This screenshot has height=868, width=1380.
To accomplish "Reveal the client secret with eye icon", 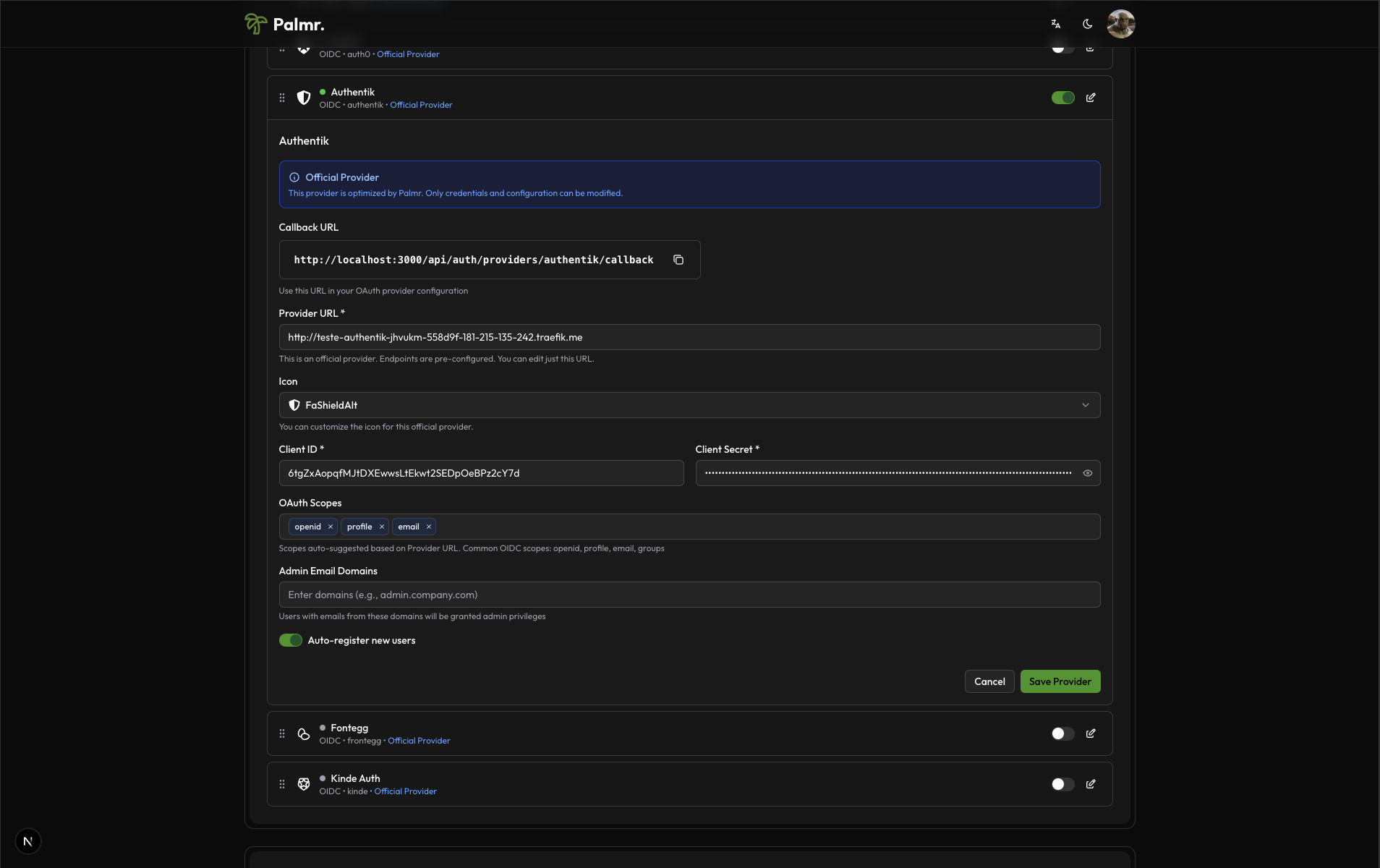I will tap(1087, 473).
